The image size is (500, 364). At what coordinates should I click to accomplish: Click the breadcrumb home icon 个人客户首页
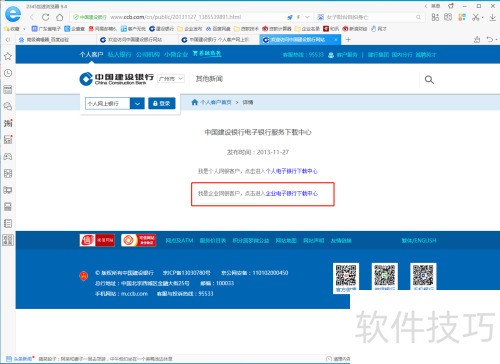(195, 102)
